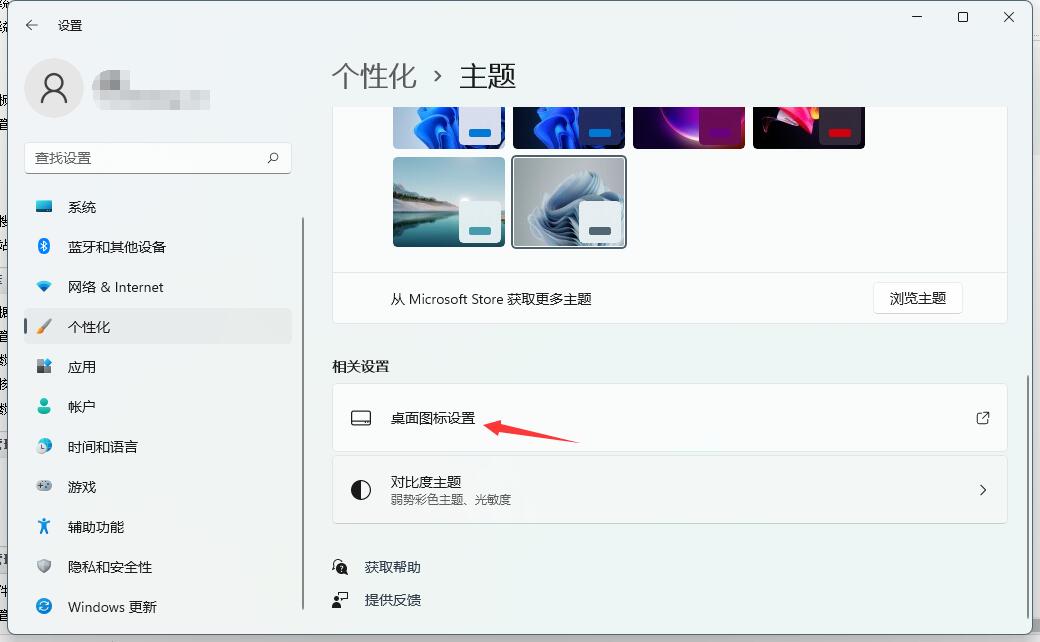Viewport: 1040px width, 642px height.
Task: Click the Bluetooth icon in sidebar
Action: click(x=44, y=247)
